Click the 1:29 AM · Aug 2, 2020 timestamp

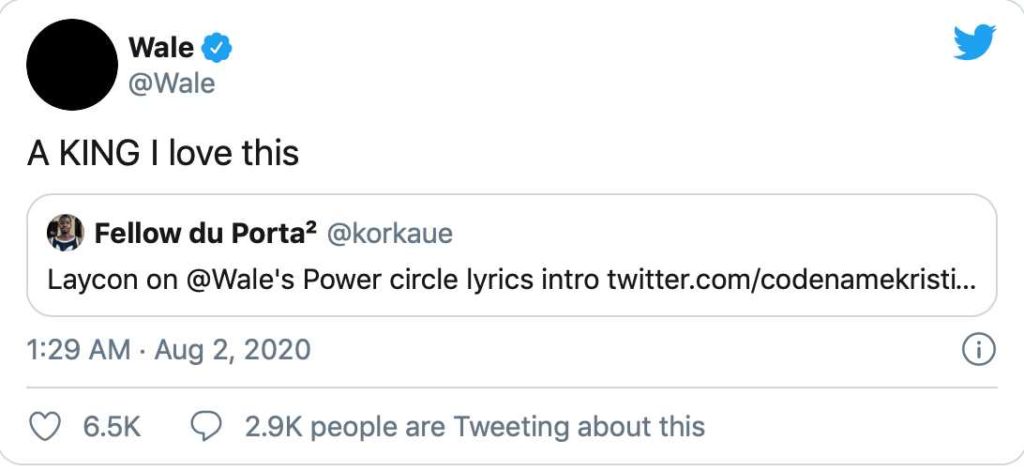[169, 350]
